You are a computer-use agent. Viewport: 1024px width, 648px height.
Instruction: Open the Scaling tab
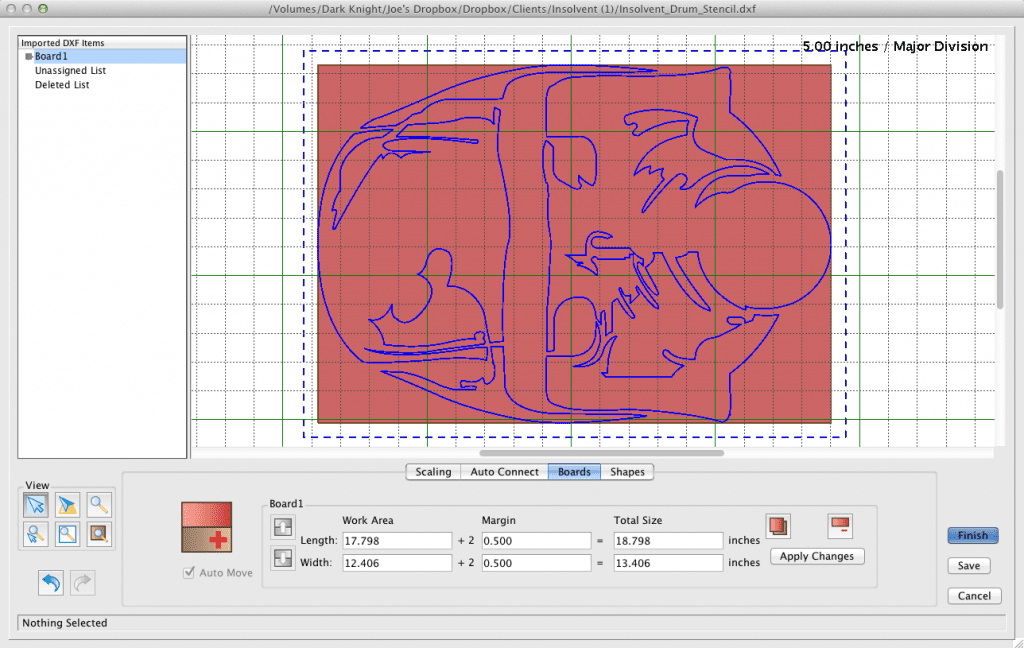point(433,471)
